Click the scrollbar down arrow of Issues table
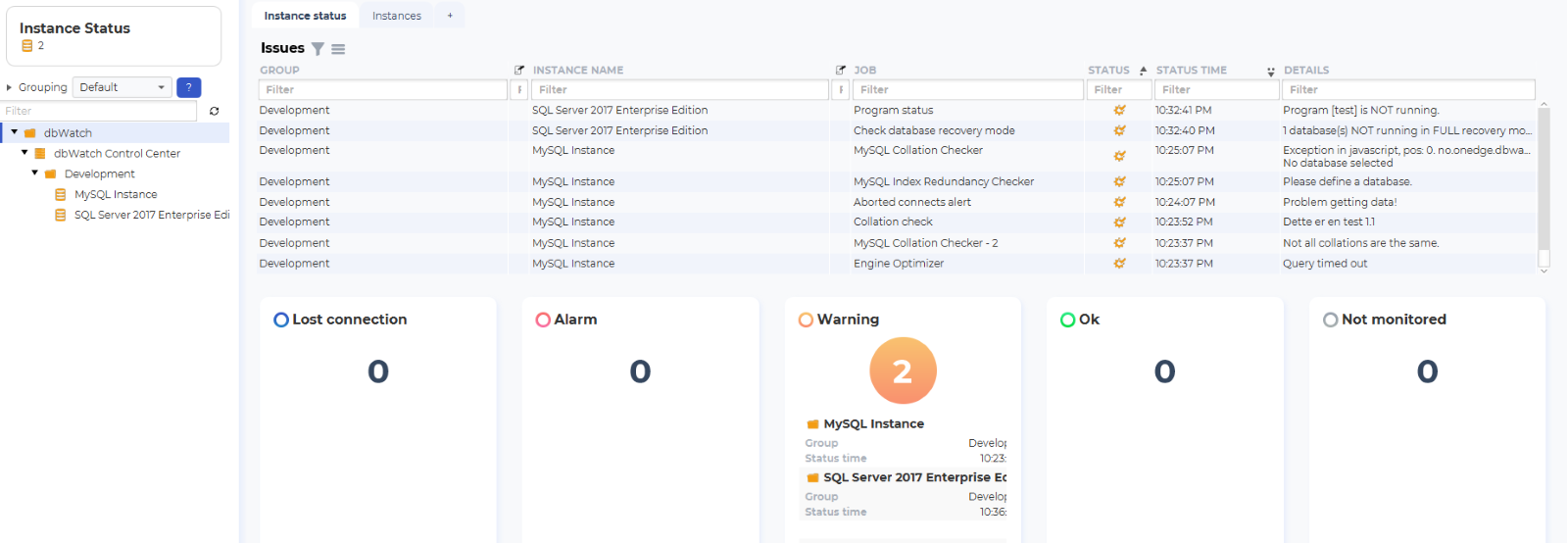Viewport: 1568px width, 543px height. (x=1543, y=271)
